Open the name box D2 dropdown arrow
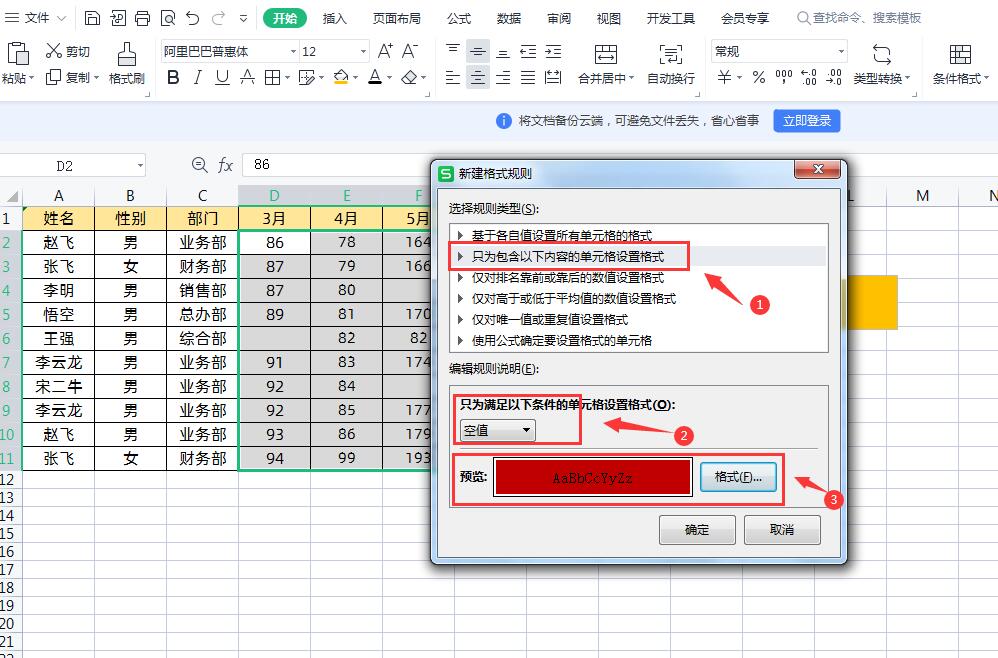This screenshot has height=658, width=998. tap(140, 166)
